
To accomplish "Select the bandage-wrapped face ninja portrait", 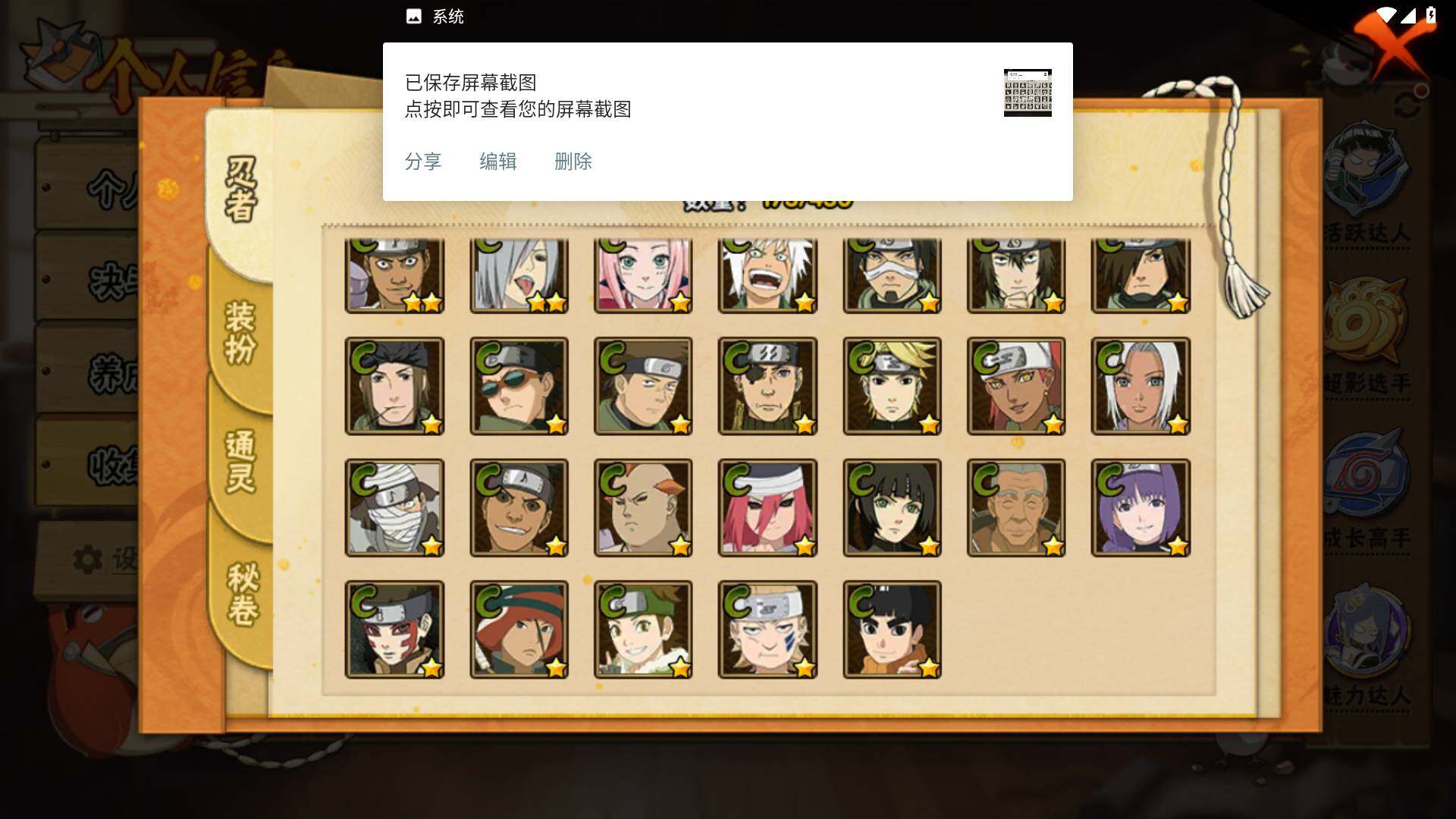I will click(394, 507).
